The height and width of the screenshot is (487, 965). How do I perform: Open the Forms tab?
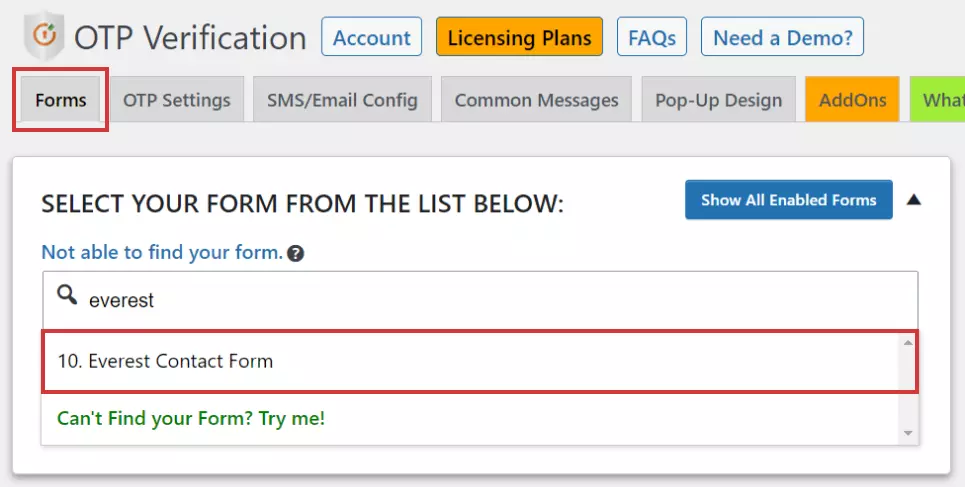point(60,100)
